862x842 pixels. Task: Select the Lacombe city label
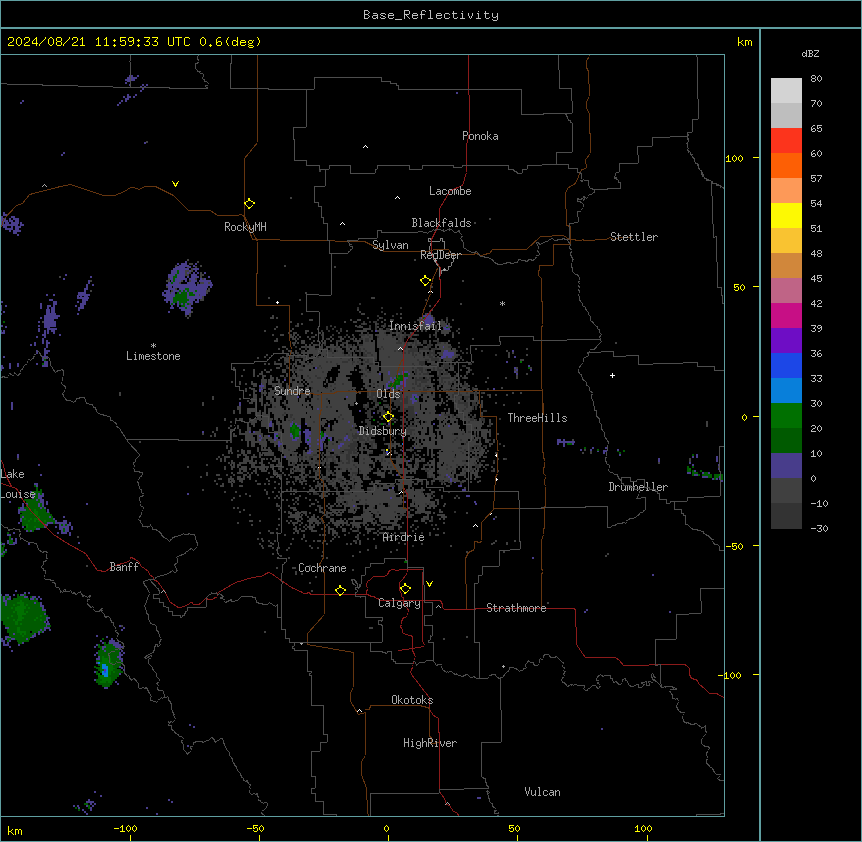(x=450, y=191)
